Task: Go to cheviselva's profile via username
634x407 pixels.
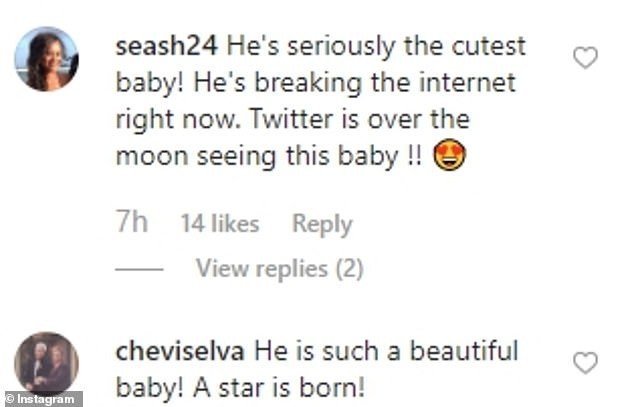Action: [180, 352]
